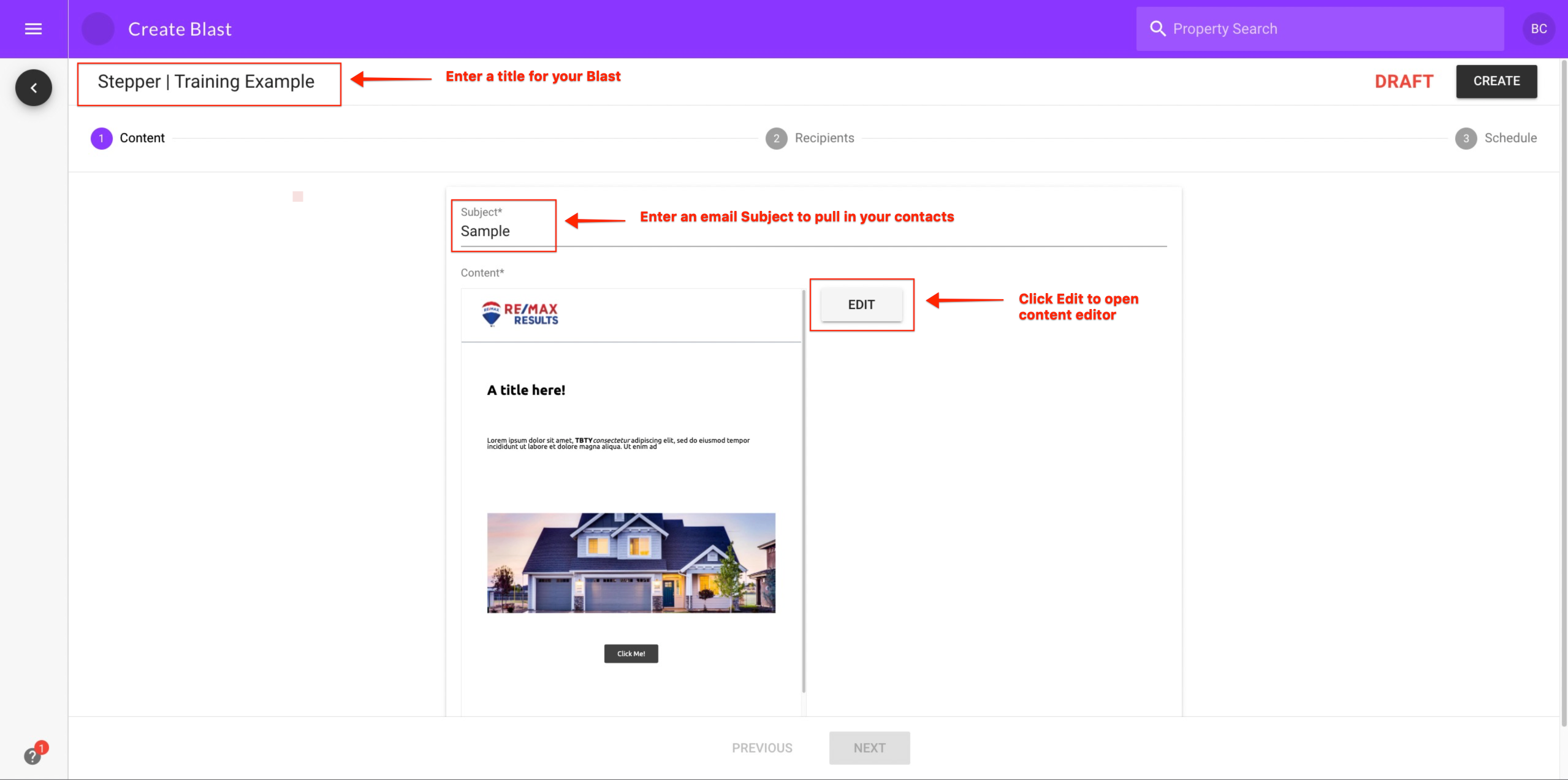Click the circular logo beside Create Blast

tap(98, 29)
